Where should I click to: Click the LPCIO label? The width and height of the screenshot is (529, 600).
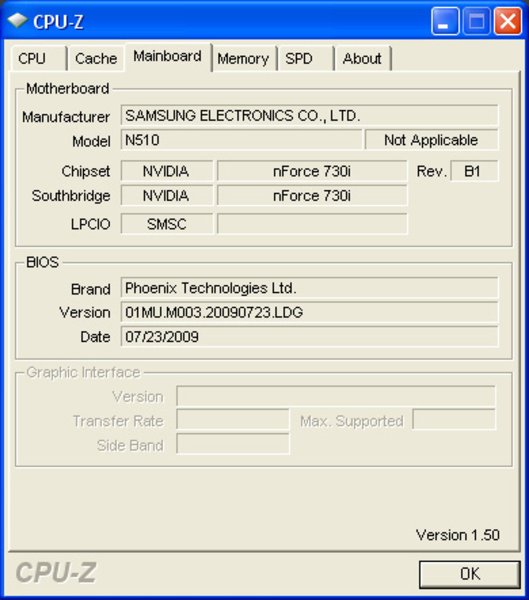tap(91, 224)
